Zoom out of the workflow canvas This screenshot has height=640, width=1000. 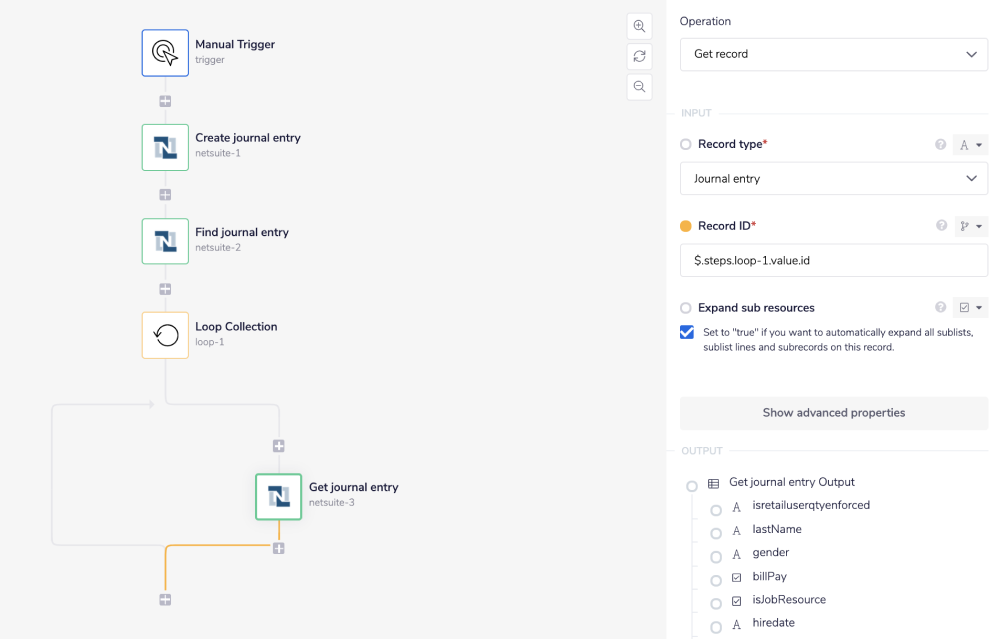pos(639,87)
